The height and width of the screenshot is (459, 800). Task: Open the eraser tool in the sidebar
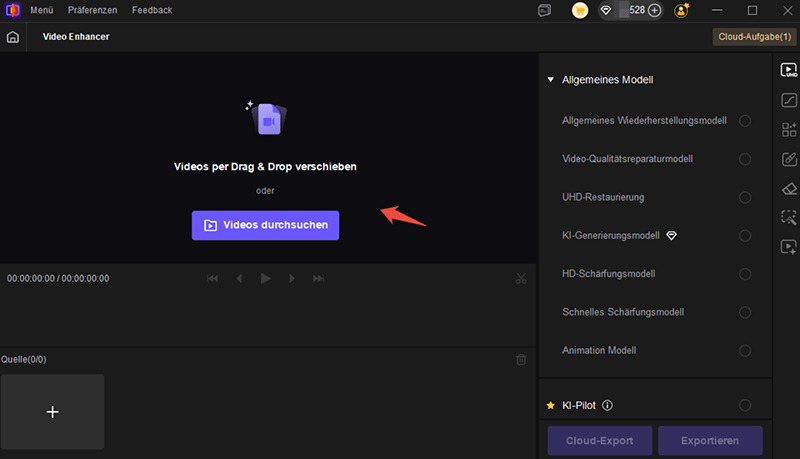(789, 189)
